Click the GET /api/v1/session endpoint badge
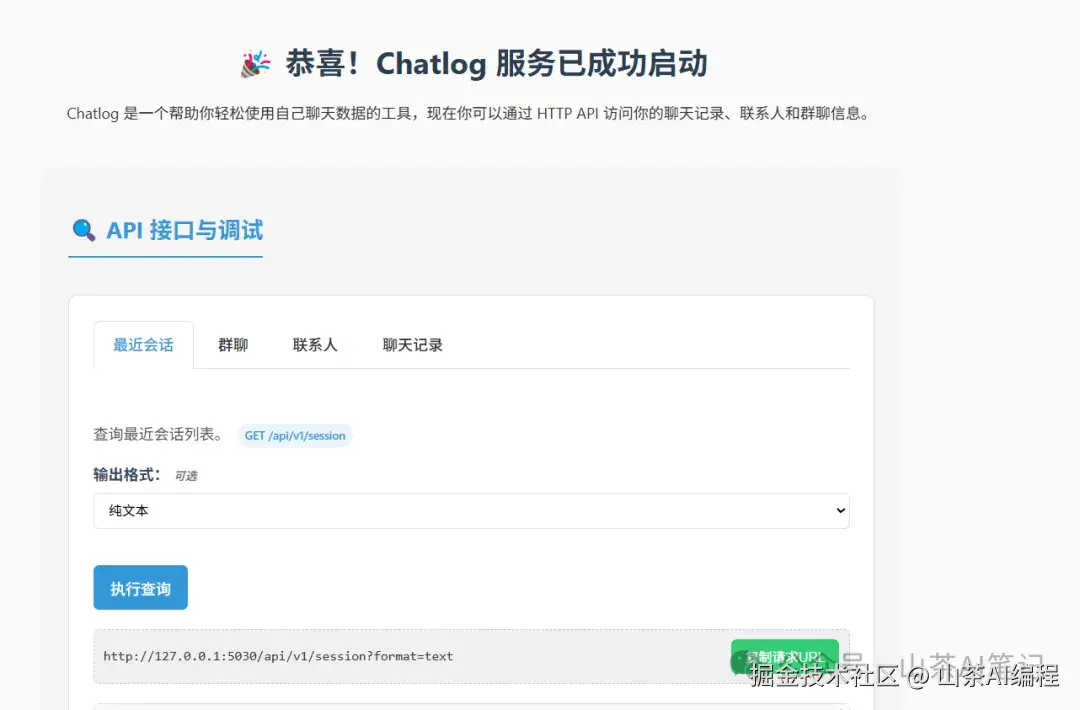This screenshot has height=710, width=1080. pos(295,435)
